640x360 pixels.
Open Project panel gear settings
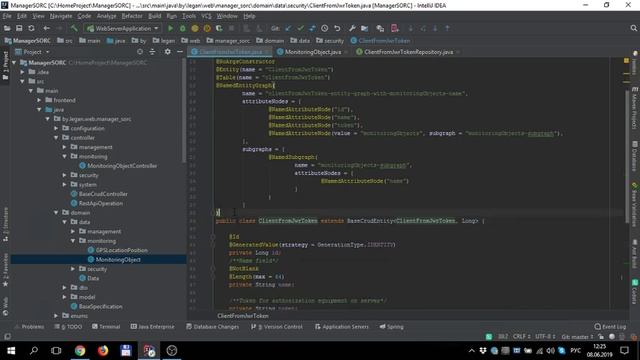pos(167,52)
